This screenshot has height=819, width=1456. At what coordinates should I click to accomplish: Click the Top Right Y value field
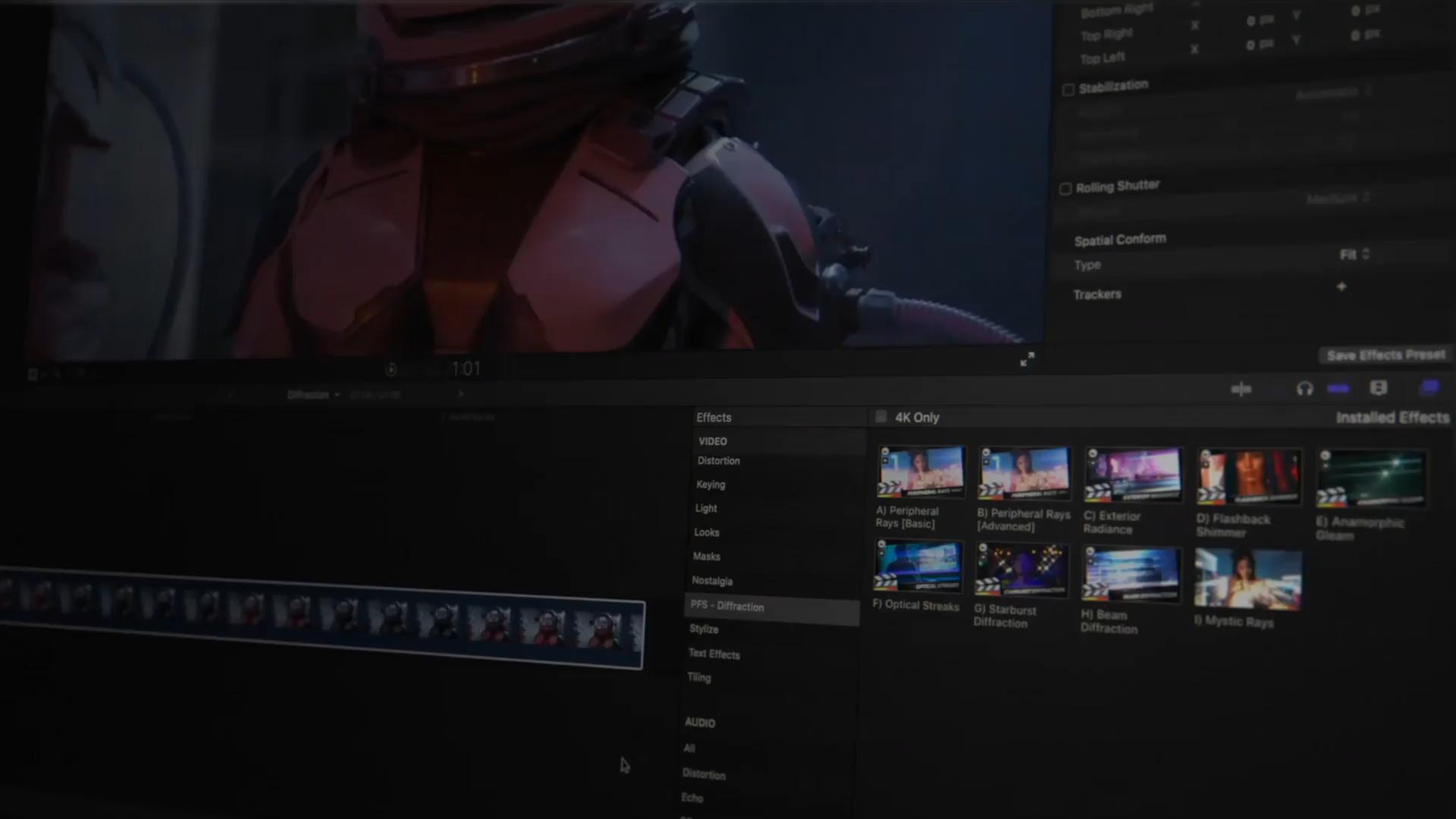(1366, 11)
